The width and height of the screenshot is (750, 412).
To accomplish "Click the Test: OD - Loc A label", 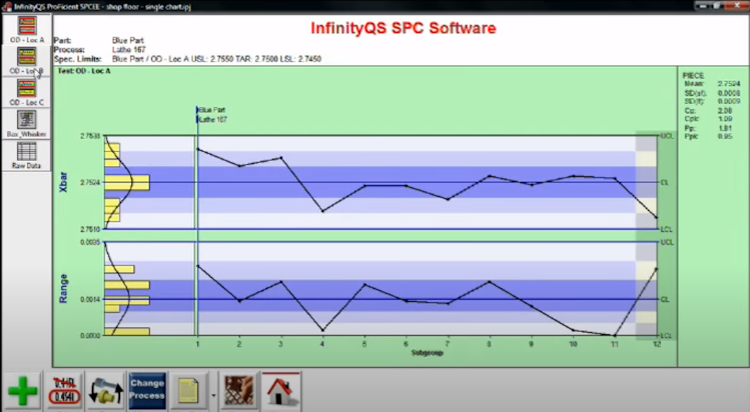I will pyautogui.click(x=84, y=71).
